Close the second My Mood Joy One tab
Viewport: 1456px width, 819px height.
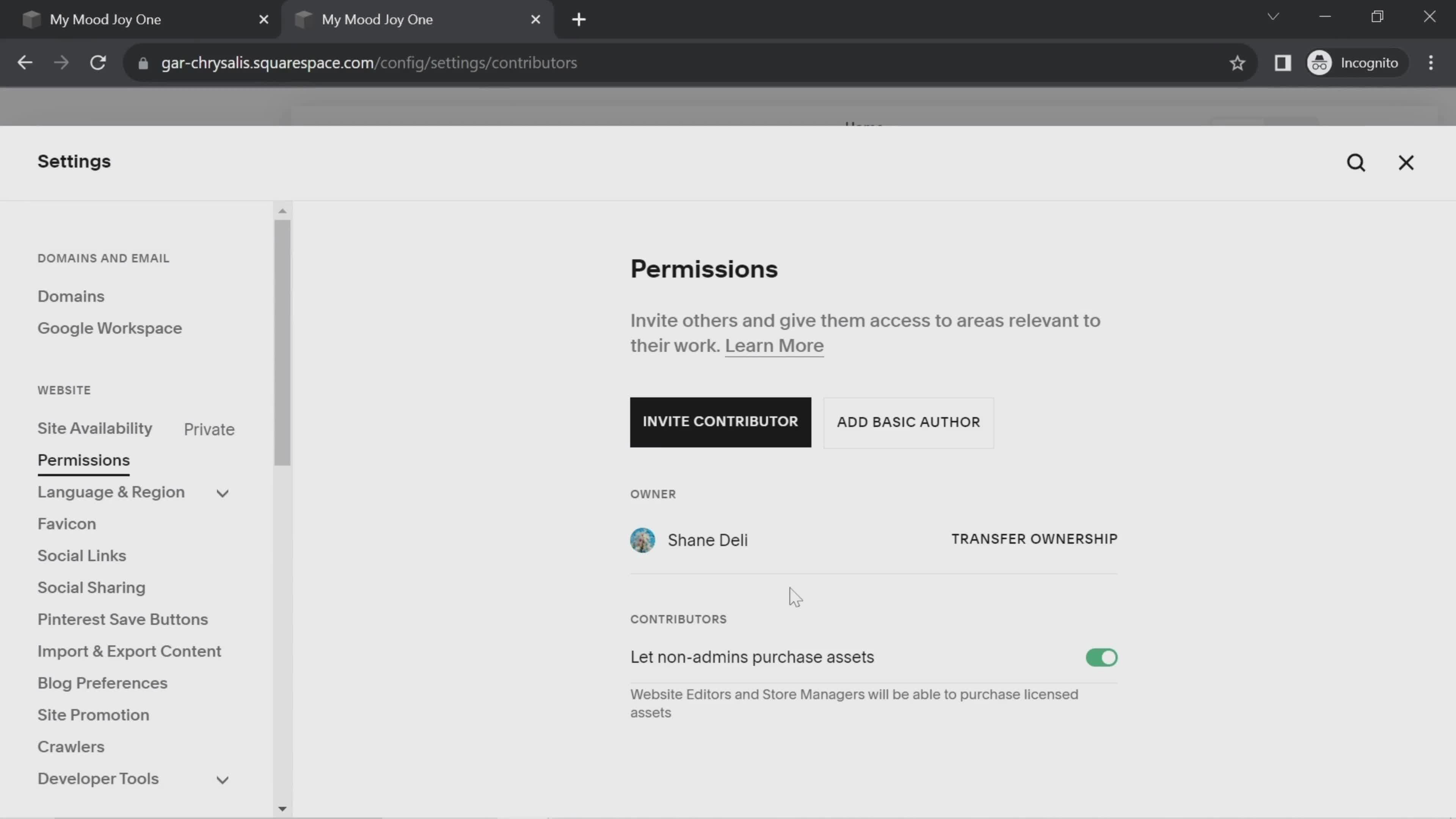(x=536, y=20)
